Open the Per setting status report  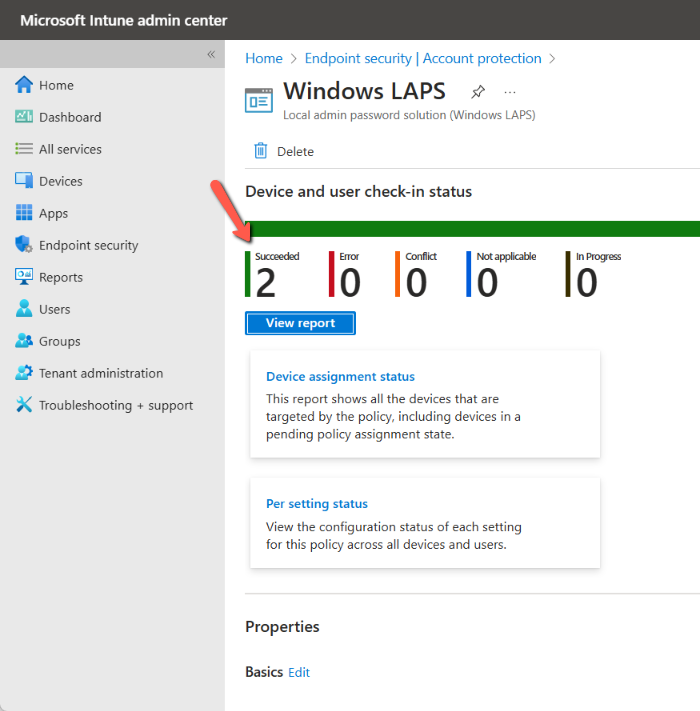pyautogui.click(x=316, y=503)
